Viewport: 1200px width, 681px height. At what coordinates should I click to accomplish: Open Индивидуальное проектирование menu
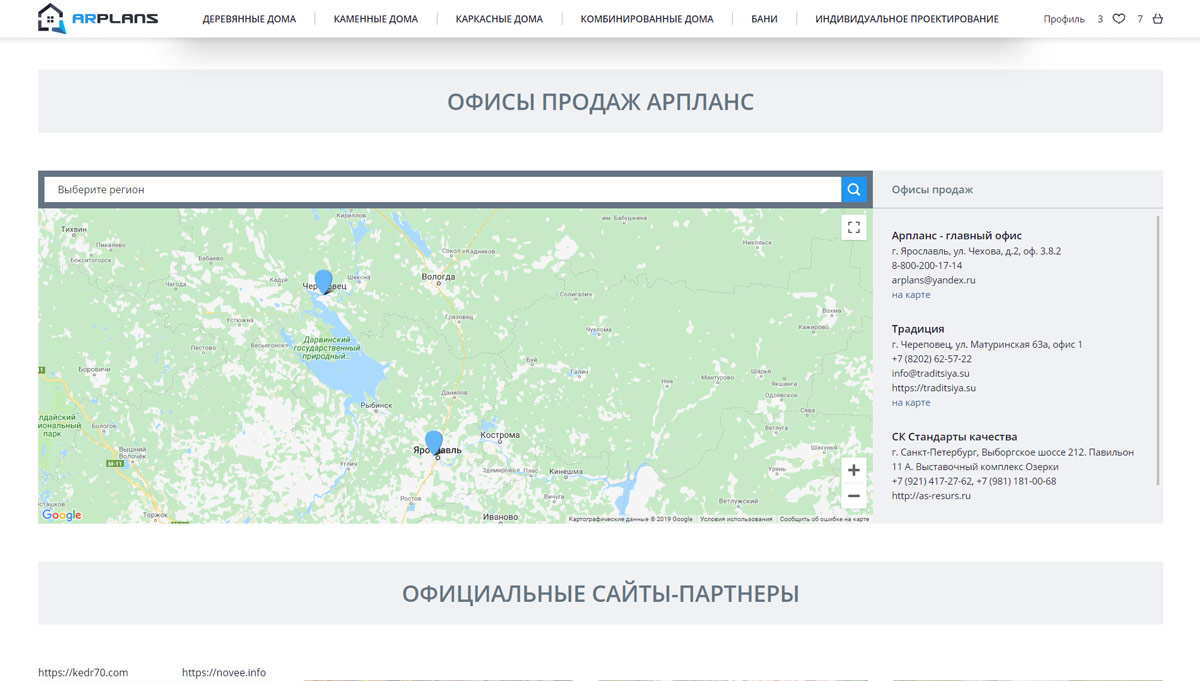[x=907, y=19]
